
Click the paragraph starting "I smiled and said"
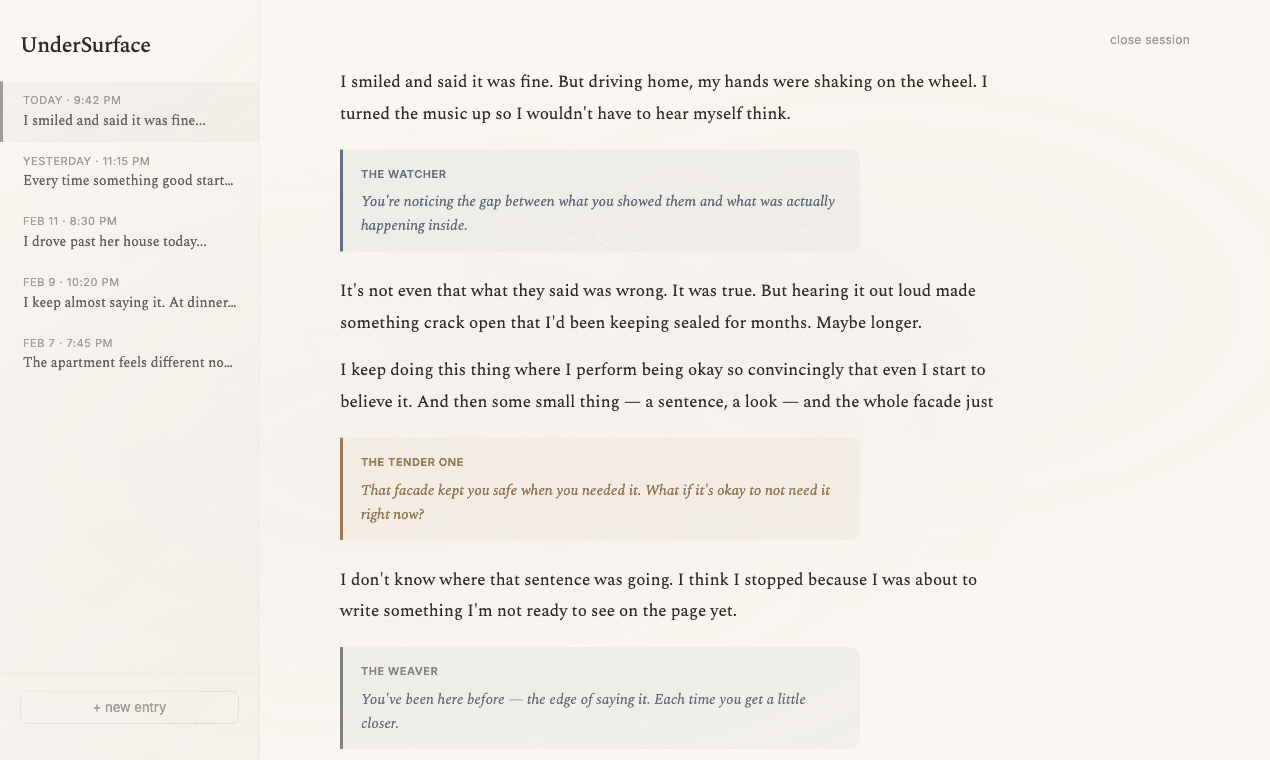[x=663, y=97]
